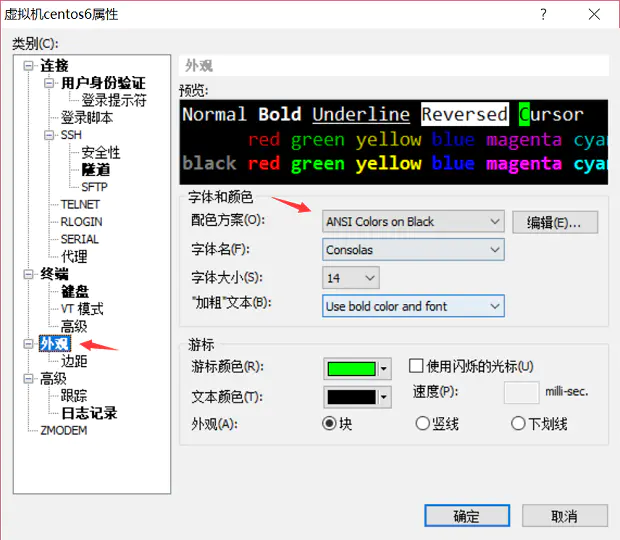Collapse the SSH tree node
This screenshot has height=540, width=620.
tap(49, 135)
